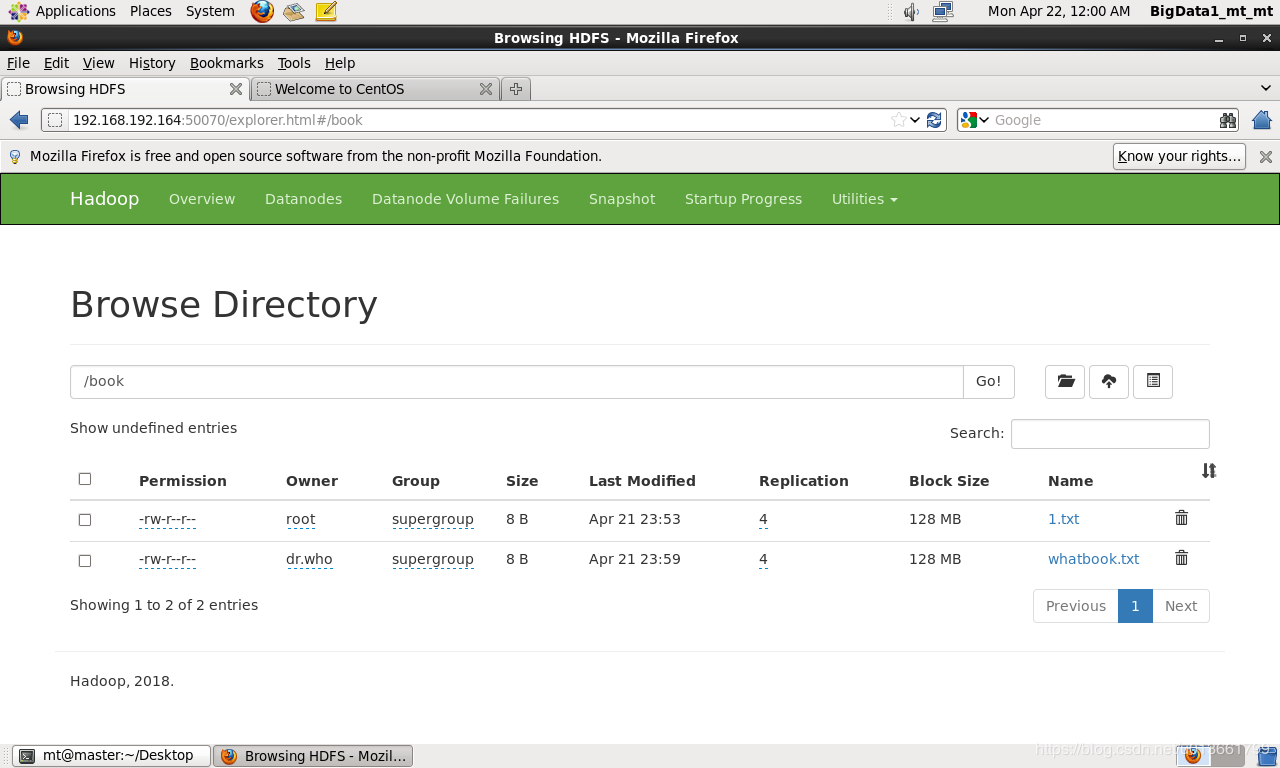Check the checkbox for the 1.txt row

(x=85, y=520)
